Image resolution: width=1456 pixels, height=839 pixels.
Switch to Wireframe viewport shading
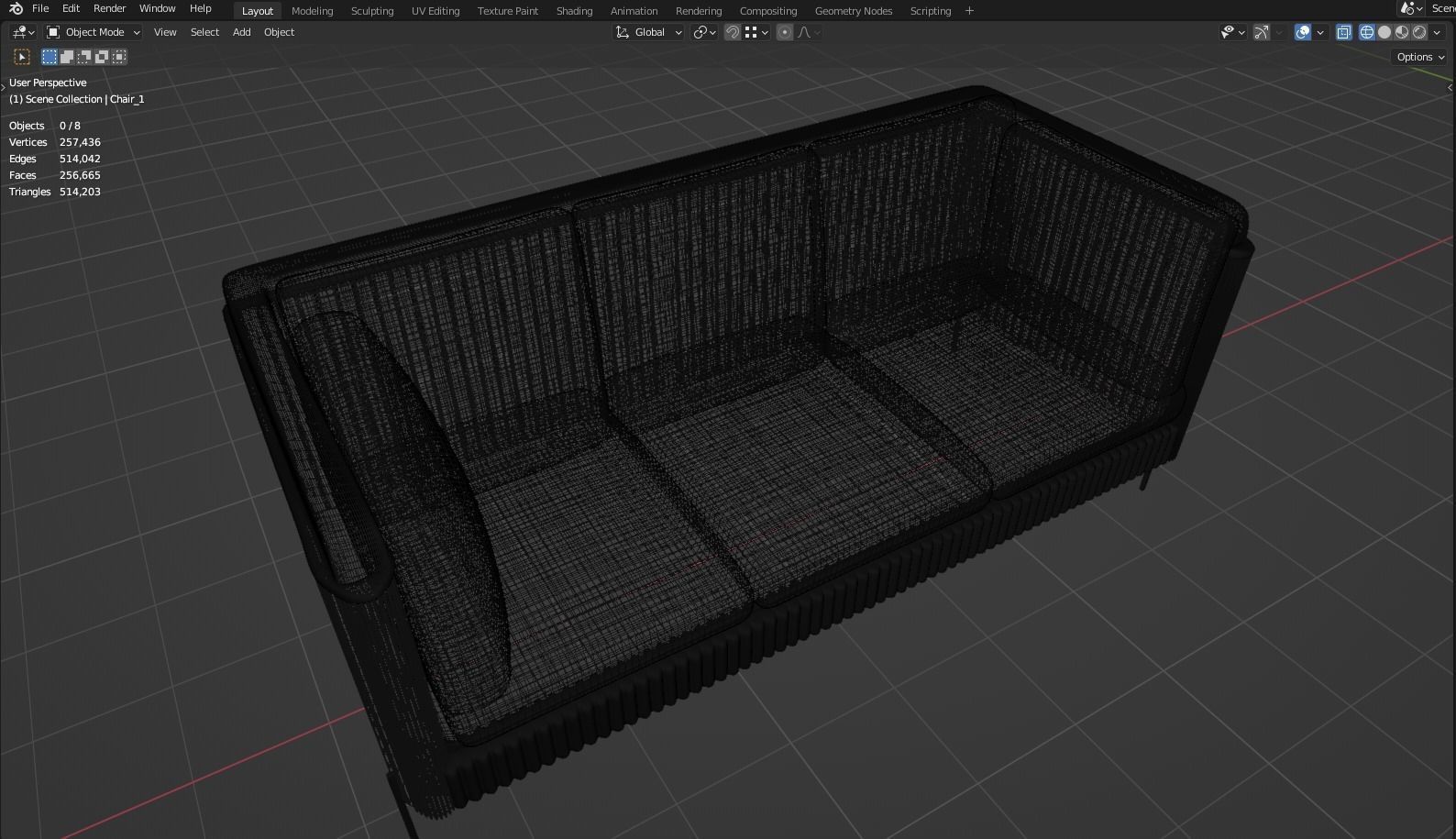point(1367,32)
